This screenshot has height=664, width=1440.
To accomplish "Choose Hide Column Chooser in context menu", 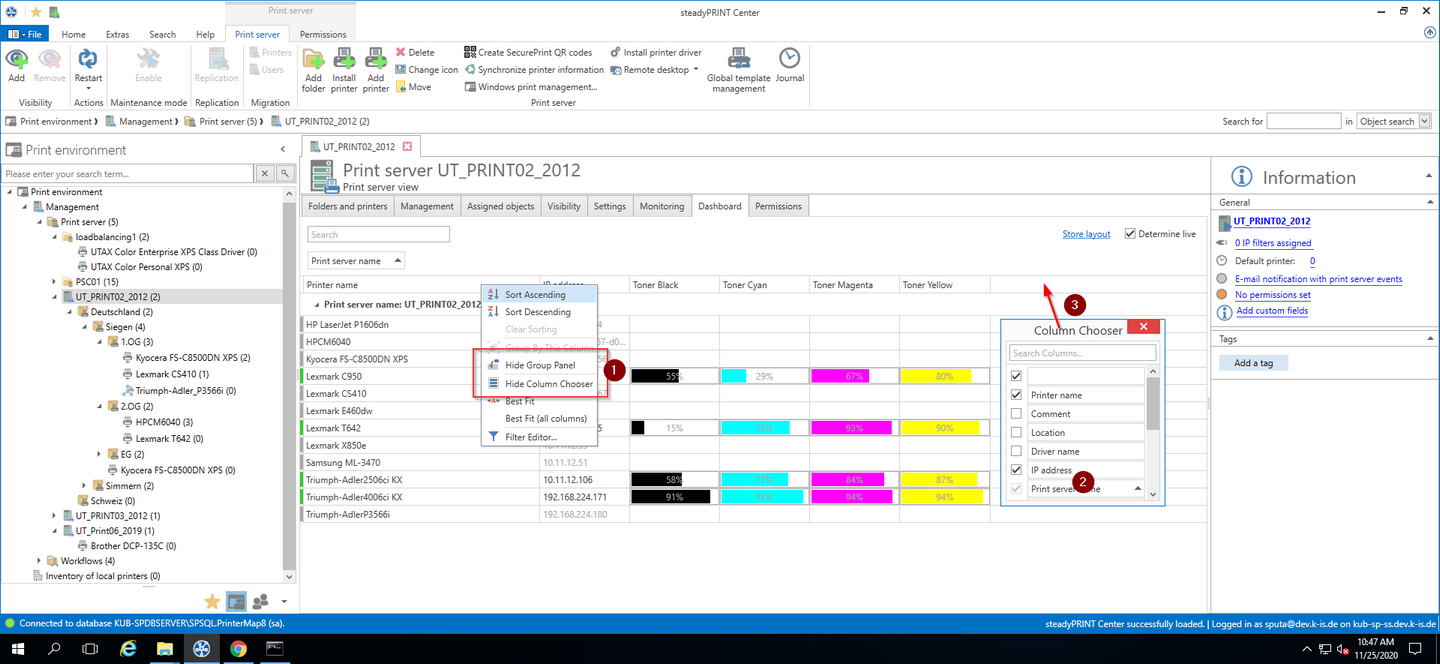I will click(539, 384).
